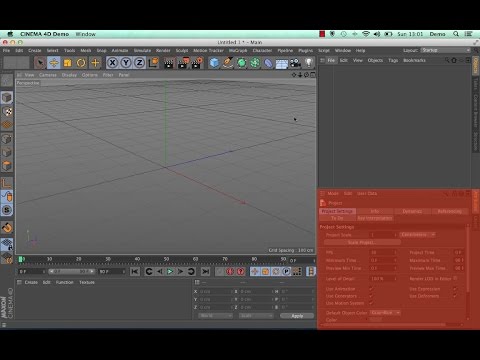Click the Floor environment icon

[x=282, y=63]
